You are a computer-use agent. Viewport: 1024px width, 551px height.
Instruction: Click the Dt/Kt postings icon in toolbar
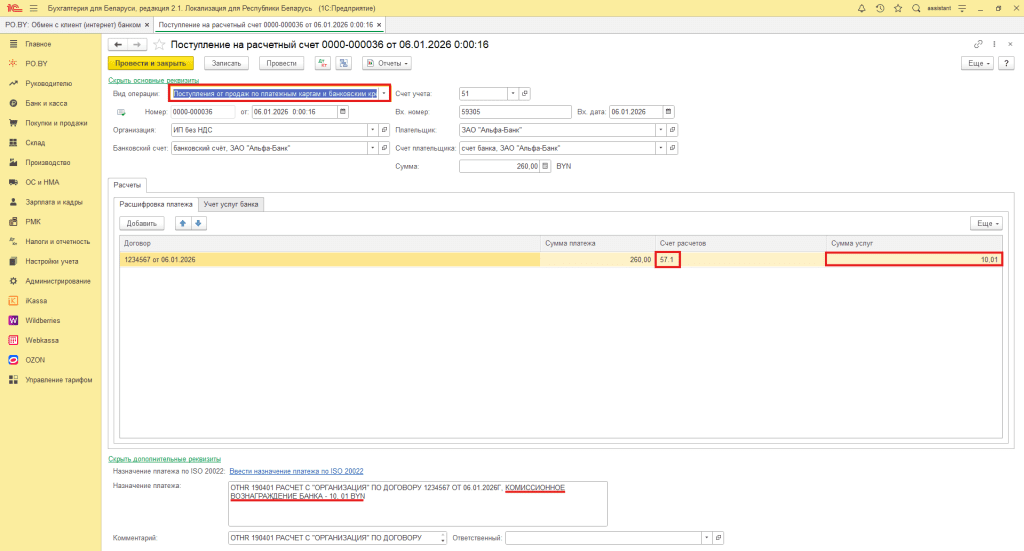(322, 63)
